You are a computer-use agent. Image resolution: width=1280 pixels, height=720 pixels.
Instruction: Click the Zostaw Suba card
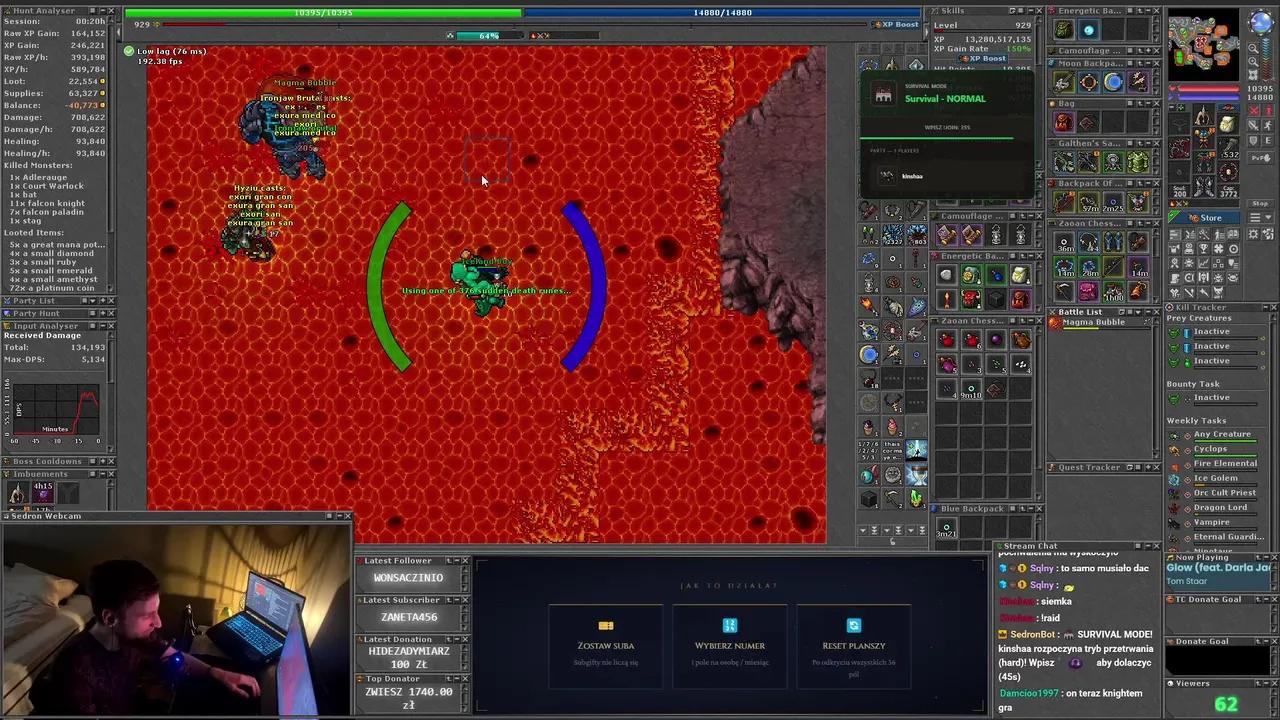click(606, 645)
